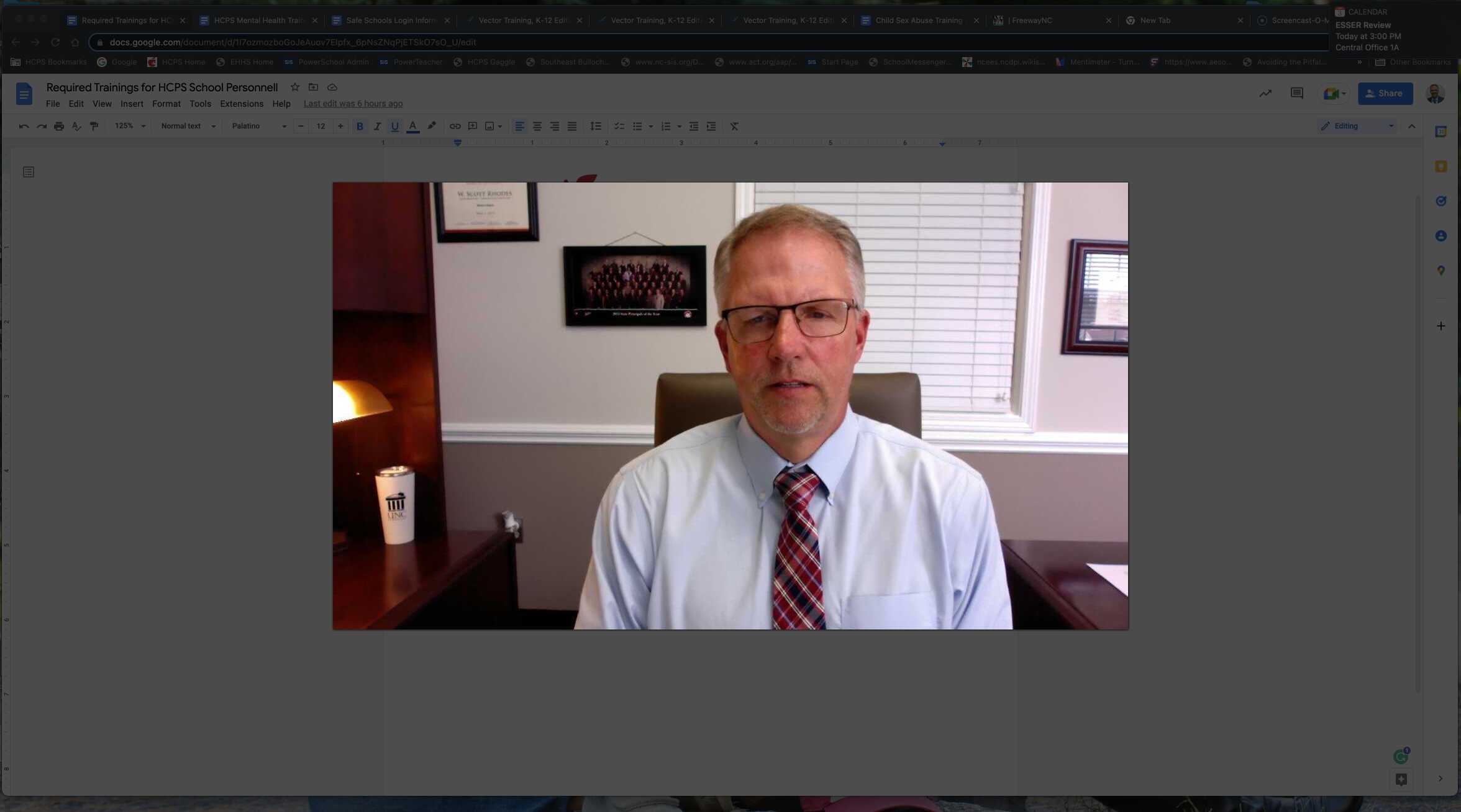Toggle underline formatting
Viewport: 1461px width, 812px height.
coord(394,126)
